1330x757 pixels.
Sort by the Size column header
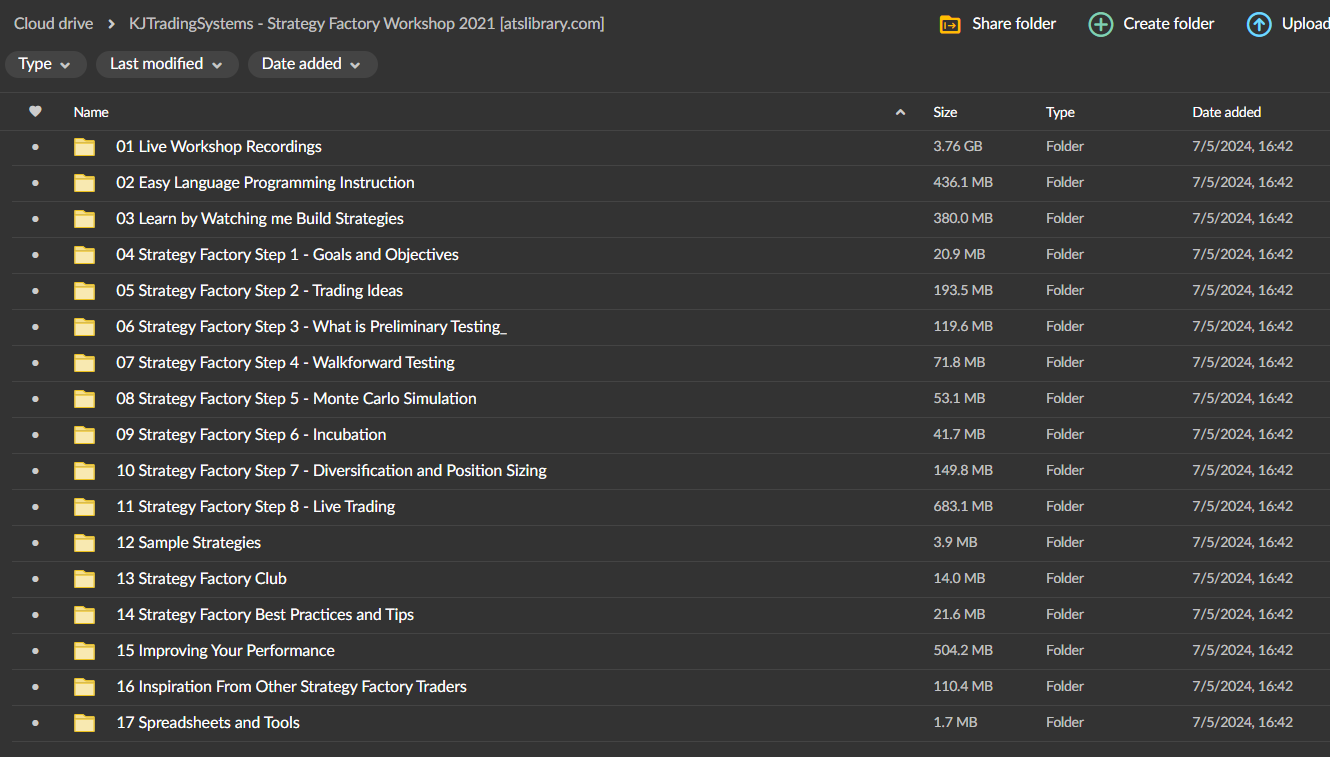pos(945,112)
